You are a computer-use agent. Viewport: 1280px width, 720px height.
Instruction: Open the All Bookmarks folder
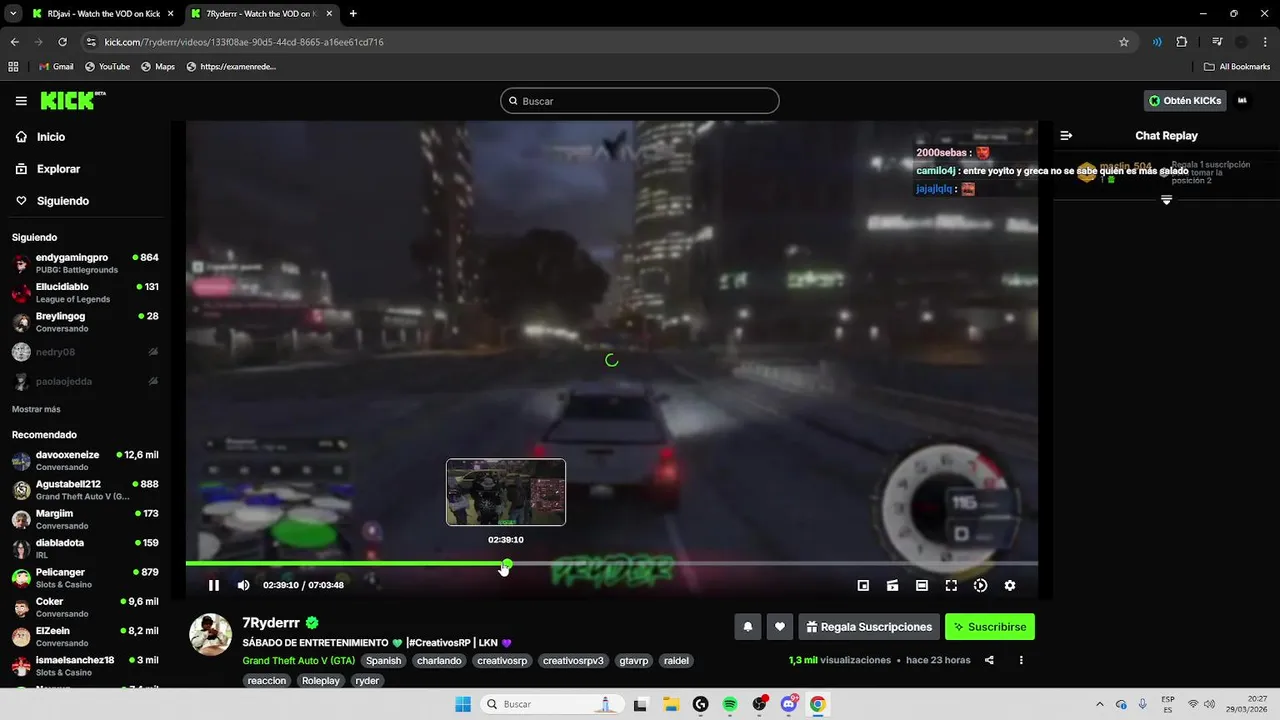pyautogui.click(x=1237, y=67)
